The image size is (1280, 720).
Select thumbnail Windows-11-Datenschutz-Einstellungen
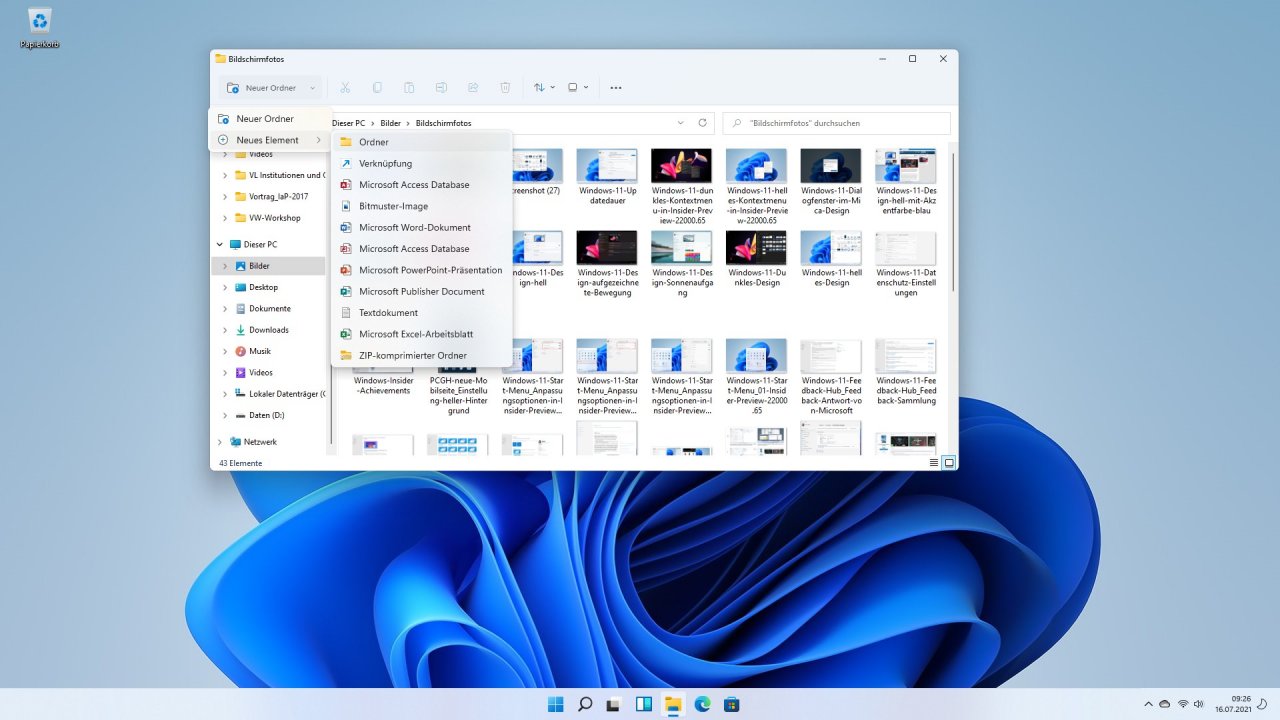(x=905, y=263)
